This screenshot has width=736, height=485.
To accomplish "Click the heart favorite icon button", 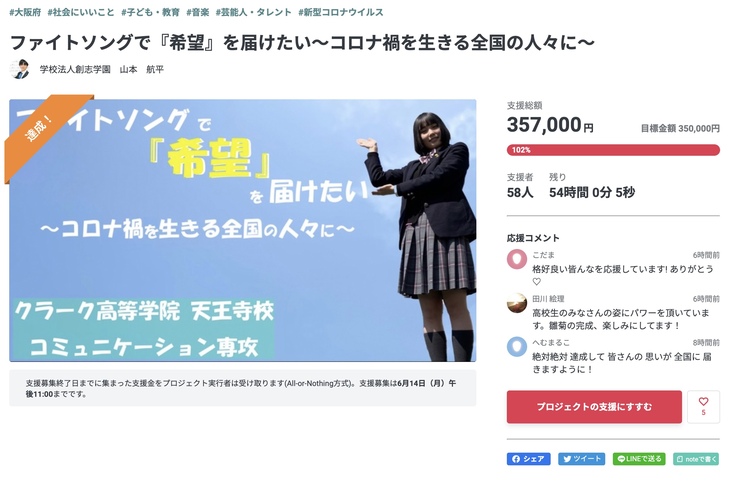I will (703, 407).
